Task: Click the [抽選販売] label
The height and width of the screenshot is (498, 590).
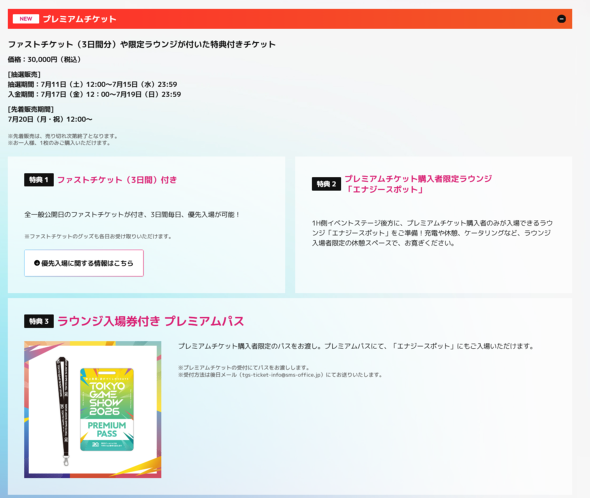Action: pyautogui.click(x=24, y=74)
